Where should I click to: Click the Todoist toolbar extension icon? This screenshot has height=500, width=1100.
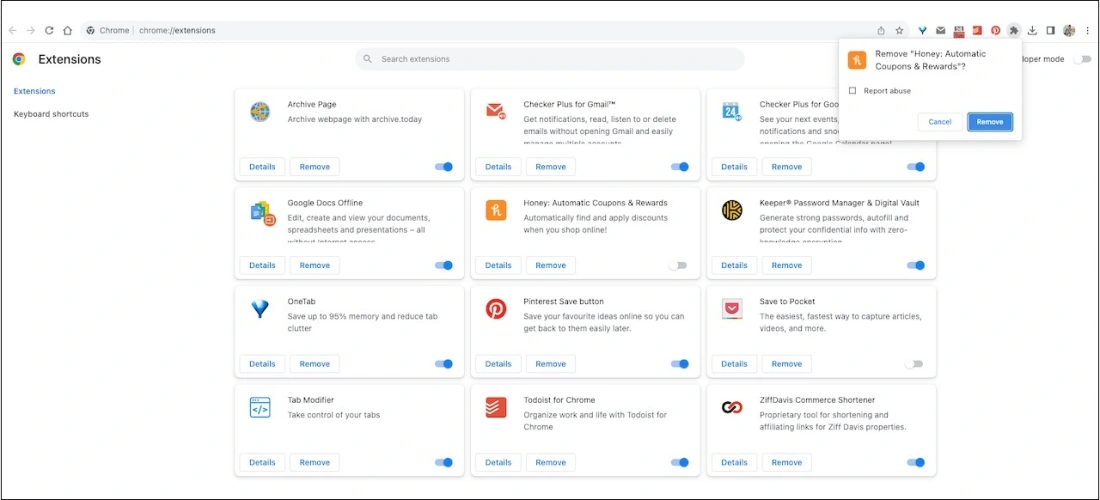(977, 30)
